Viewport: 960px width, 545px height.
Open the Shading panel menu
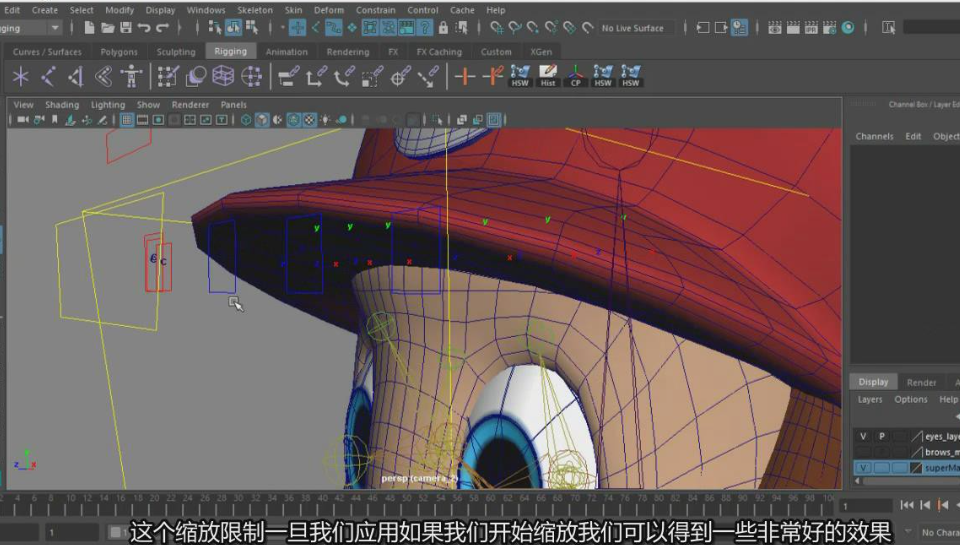(62, 105)
